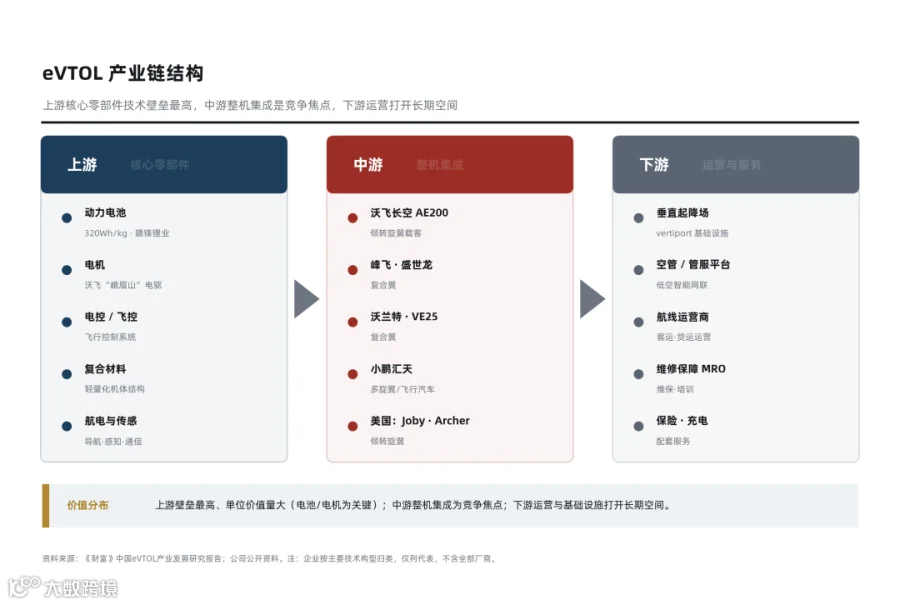
Task: Click the "多旋翼/飞行汽车" description
Action: click(x=402, y=389)
